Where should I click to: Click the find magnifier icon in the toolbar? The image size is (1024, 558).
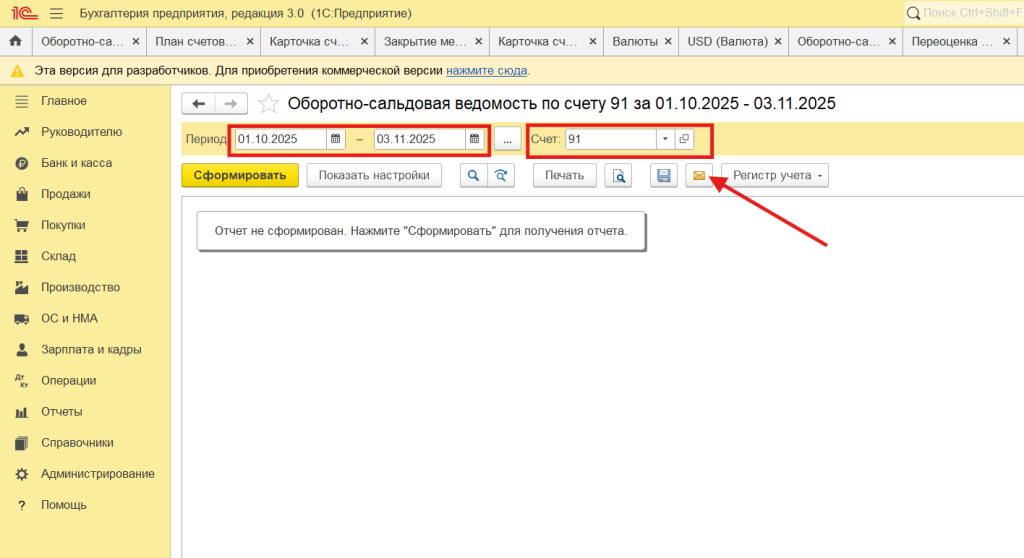pos(473,175)
